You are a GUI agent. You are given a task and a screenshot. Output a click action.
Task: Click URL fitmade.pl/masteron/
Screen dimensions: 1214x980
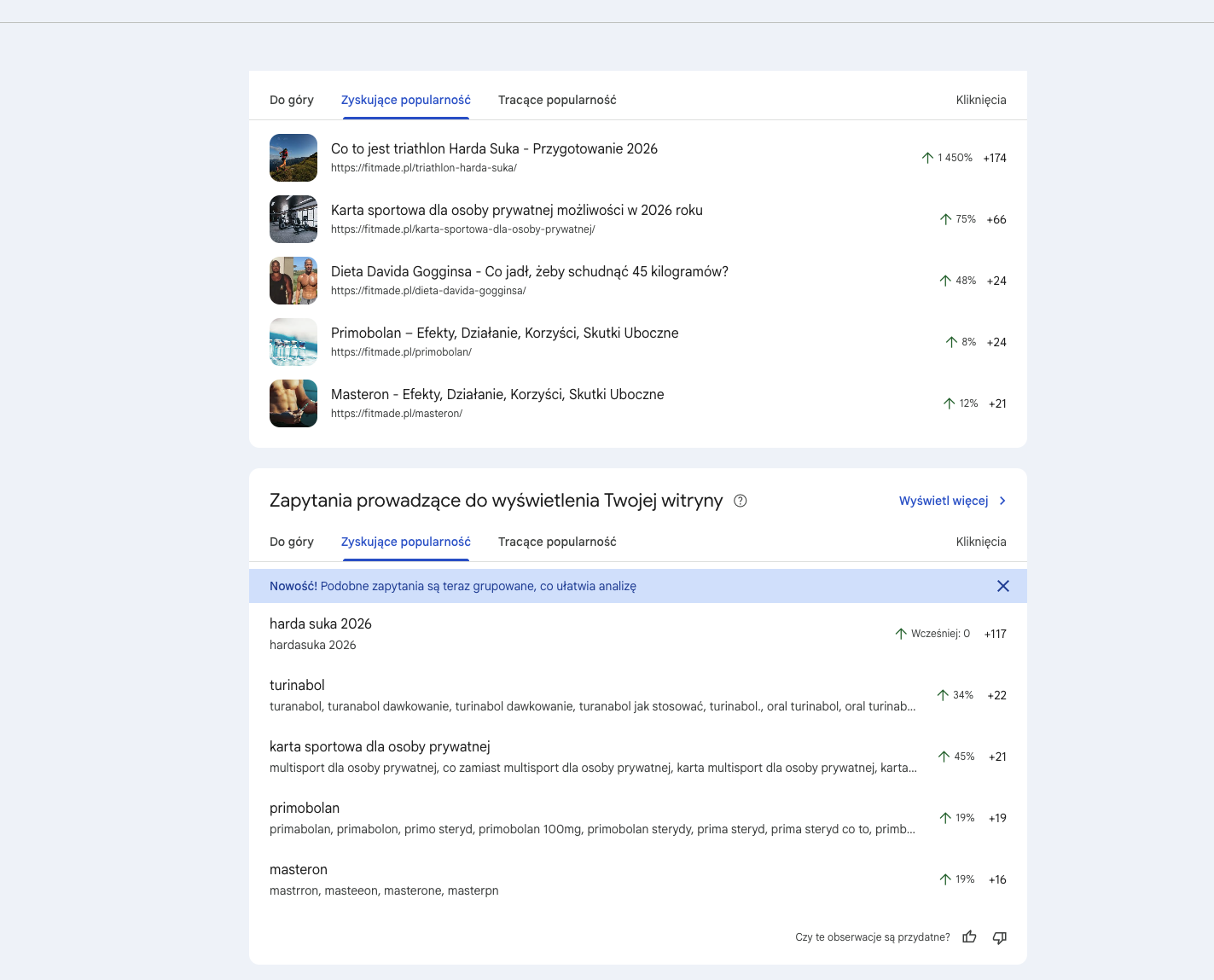coord(397,414)
